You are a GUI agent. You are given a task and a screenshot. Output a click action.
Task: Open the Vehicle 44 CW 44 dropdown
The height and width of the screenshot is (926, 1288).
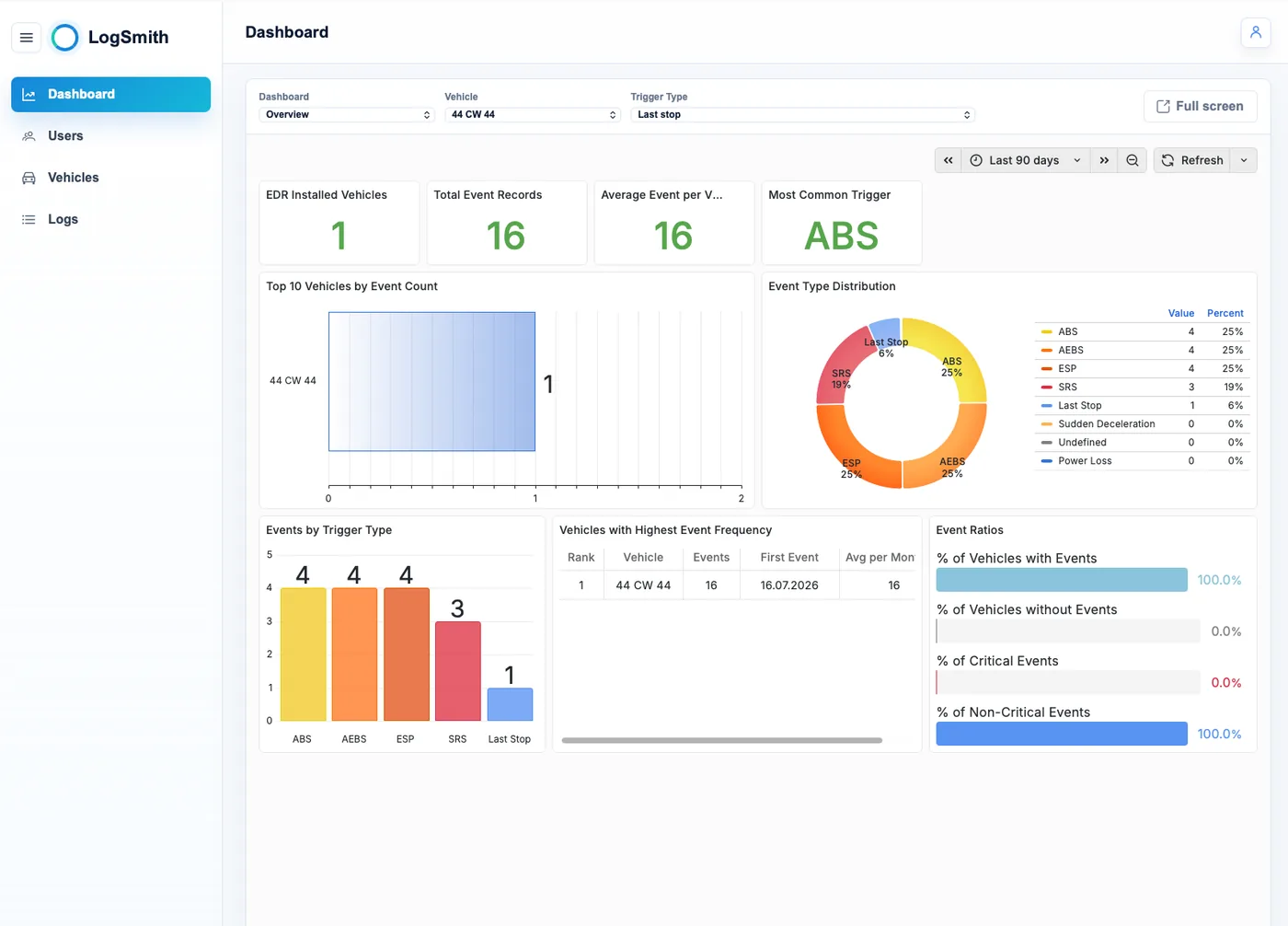(533, 115)
